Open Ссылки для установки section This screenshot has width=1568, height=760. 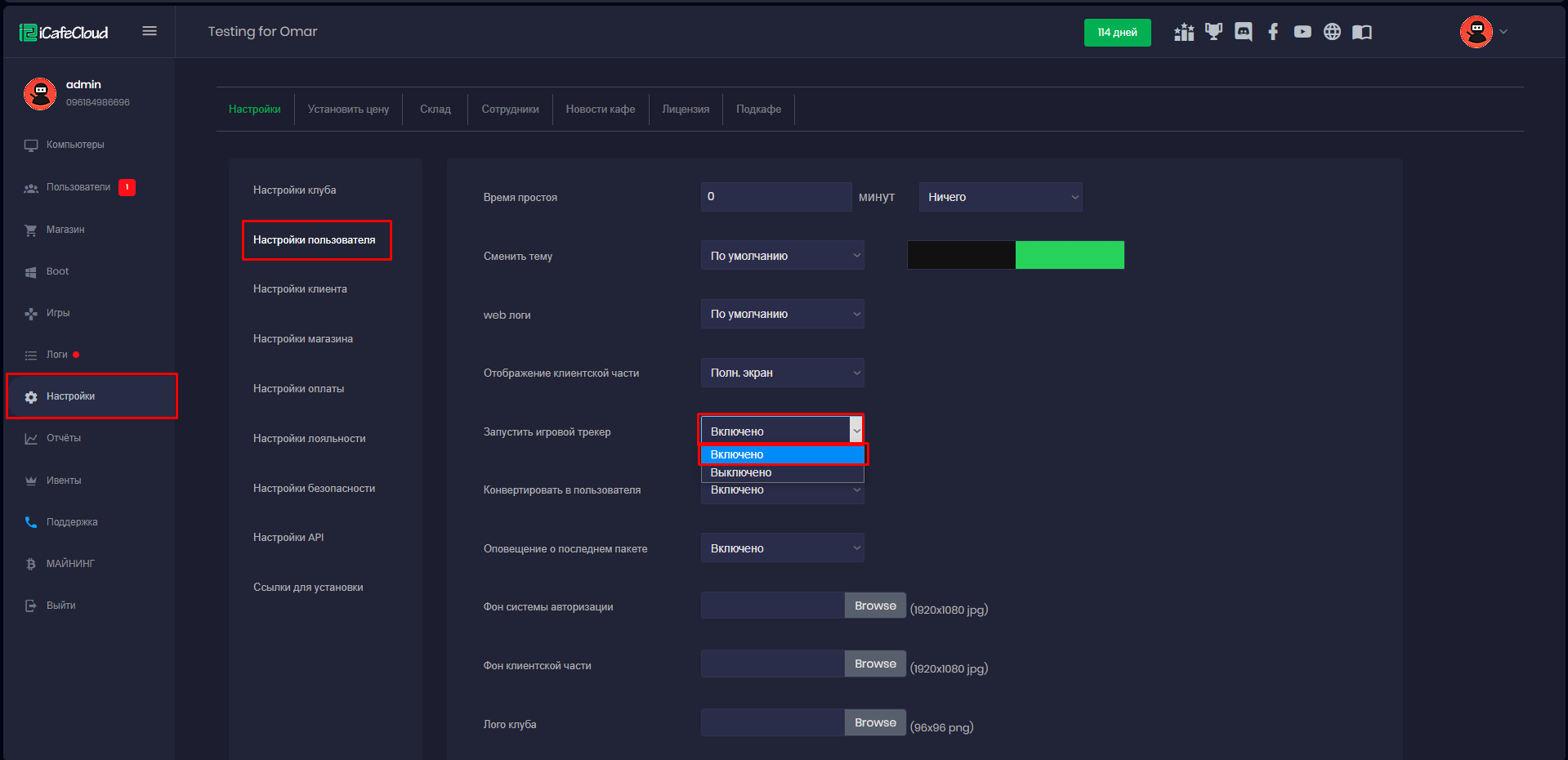[308, 588]
